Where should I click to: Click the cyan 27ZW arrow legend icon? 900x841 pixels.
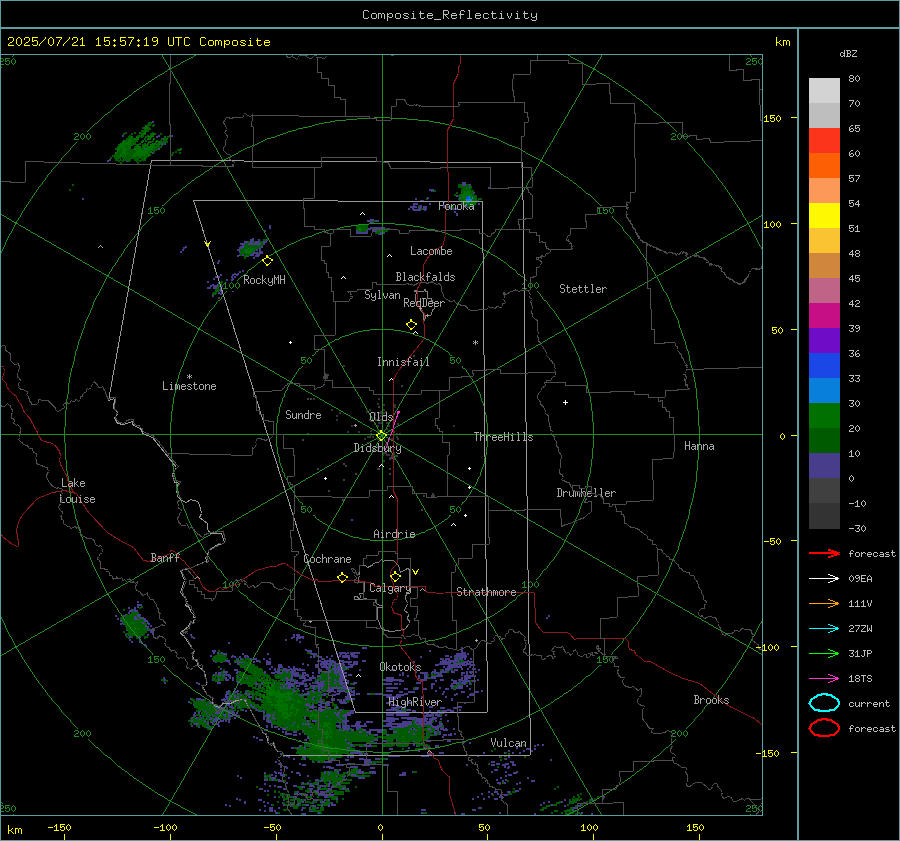(x=824, y=629)
